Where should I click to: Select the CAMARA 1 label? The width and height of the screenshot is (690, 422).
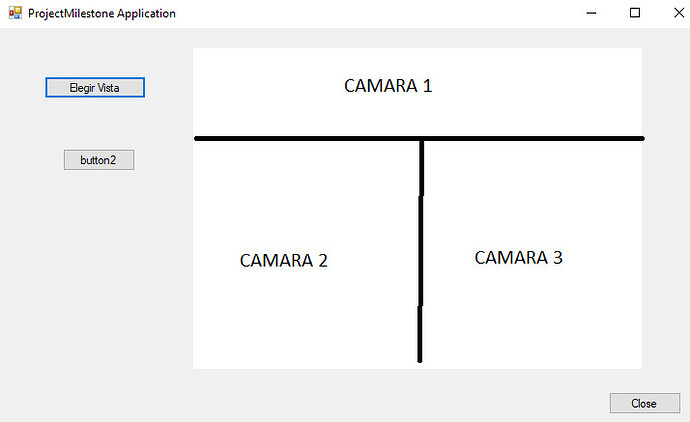(x=388, y=86)
